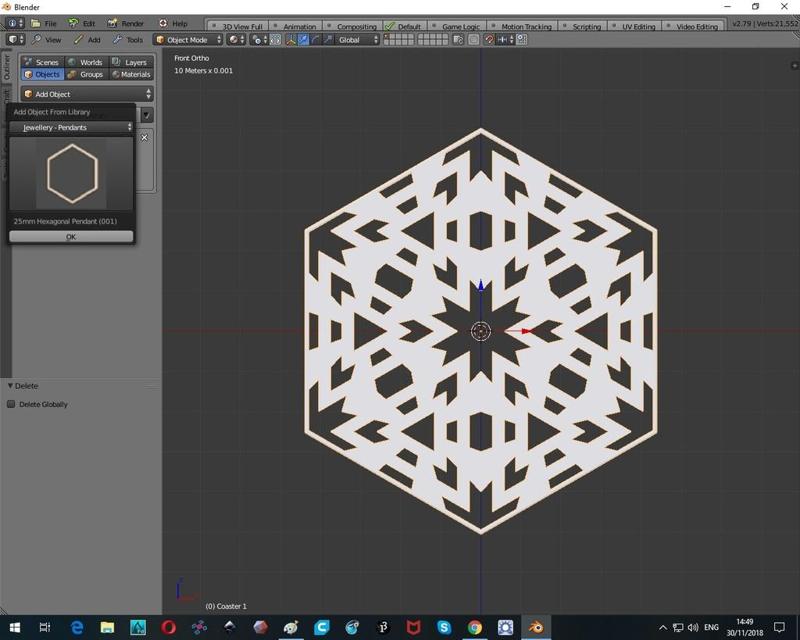Open the viewport shading selector
The height and width of the screenshot is (640, 800).
click(x=236, y=40)
